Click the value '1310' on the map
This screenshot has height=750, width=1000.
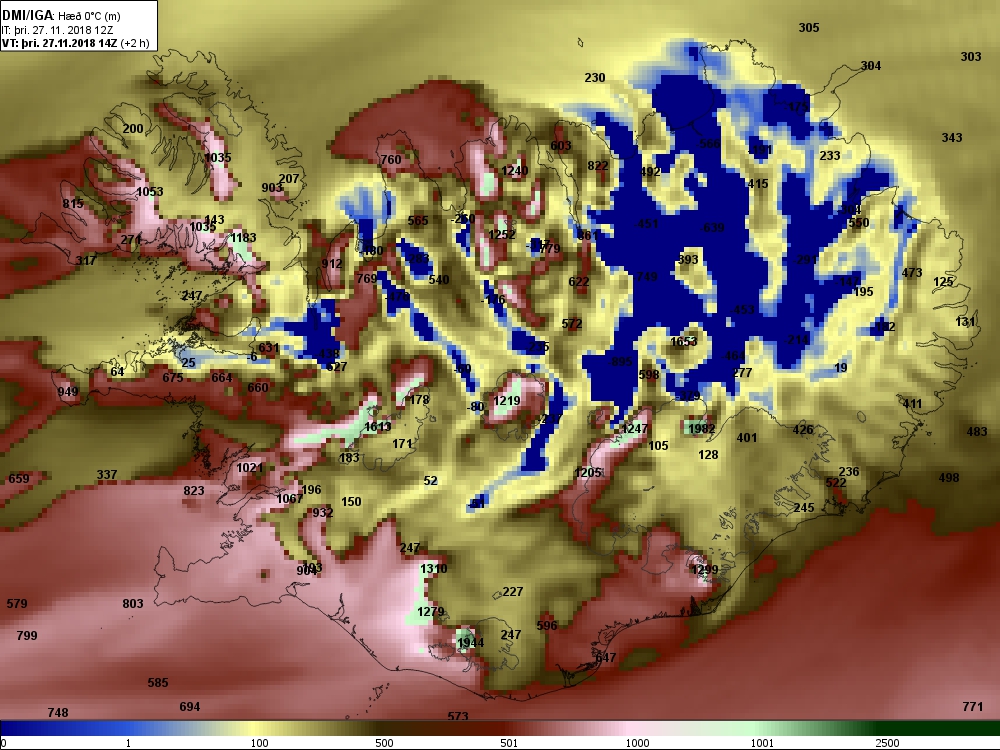click(434, 569)
